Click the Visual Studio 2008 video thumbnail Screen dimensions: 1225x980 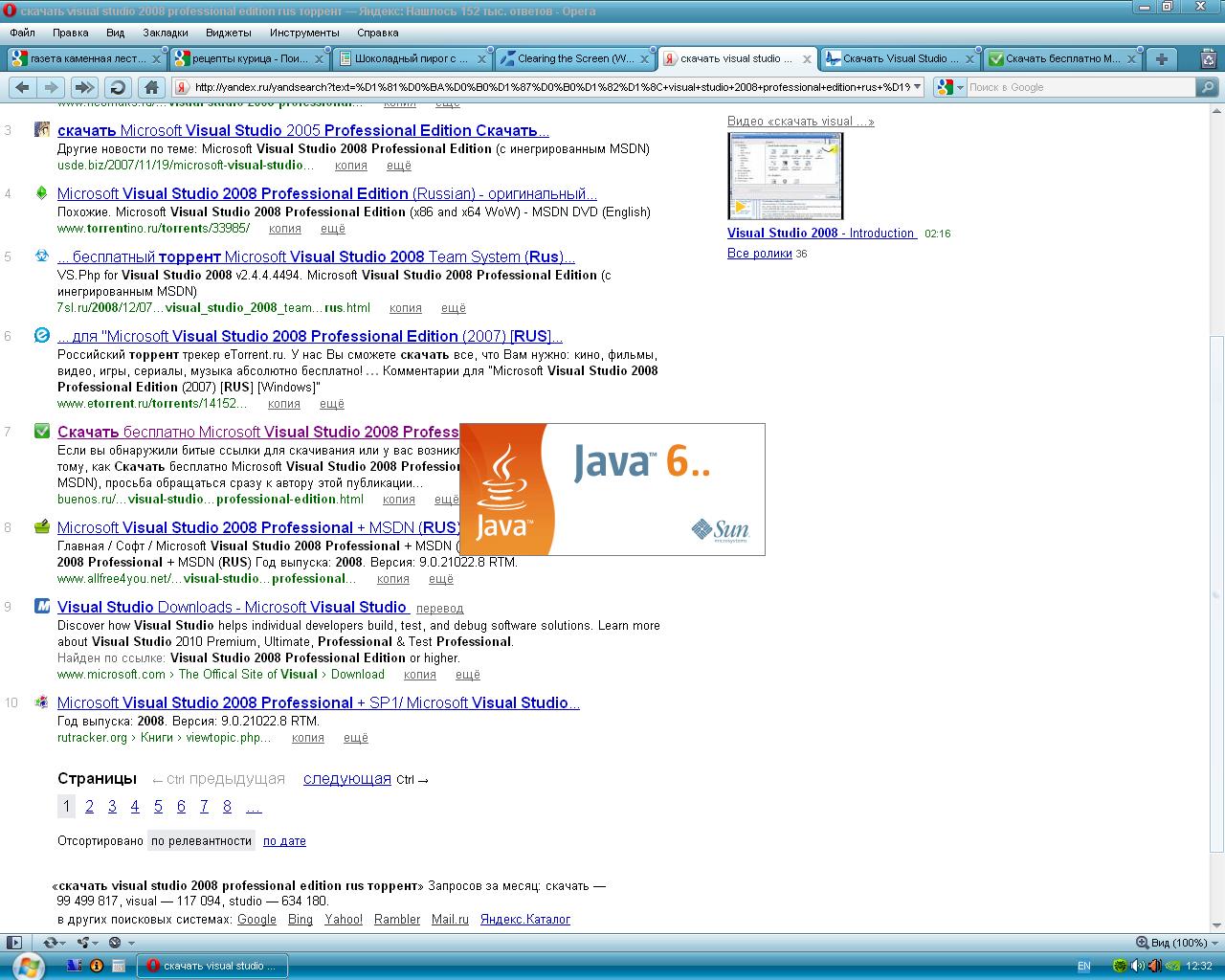tap(785, 176)
